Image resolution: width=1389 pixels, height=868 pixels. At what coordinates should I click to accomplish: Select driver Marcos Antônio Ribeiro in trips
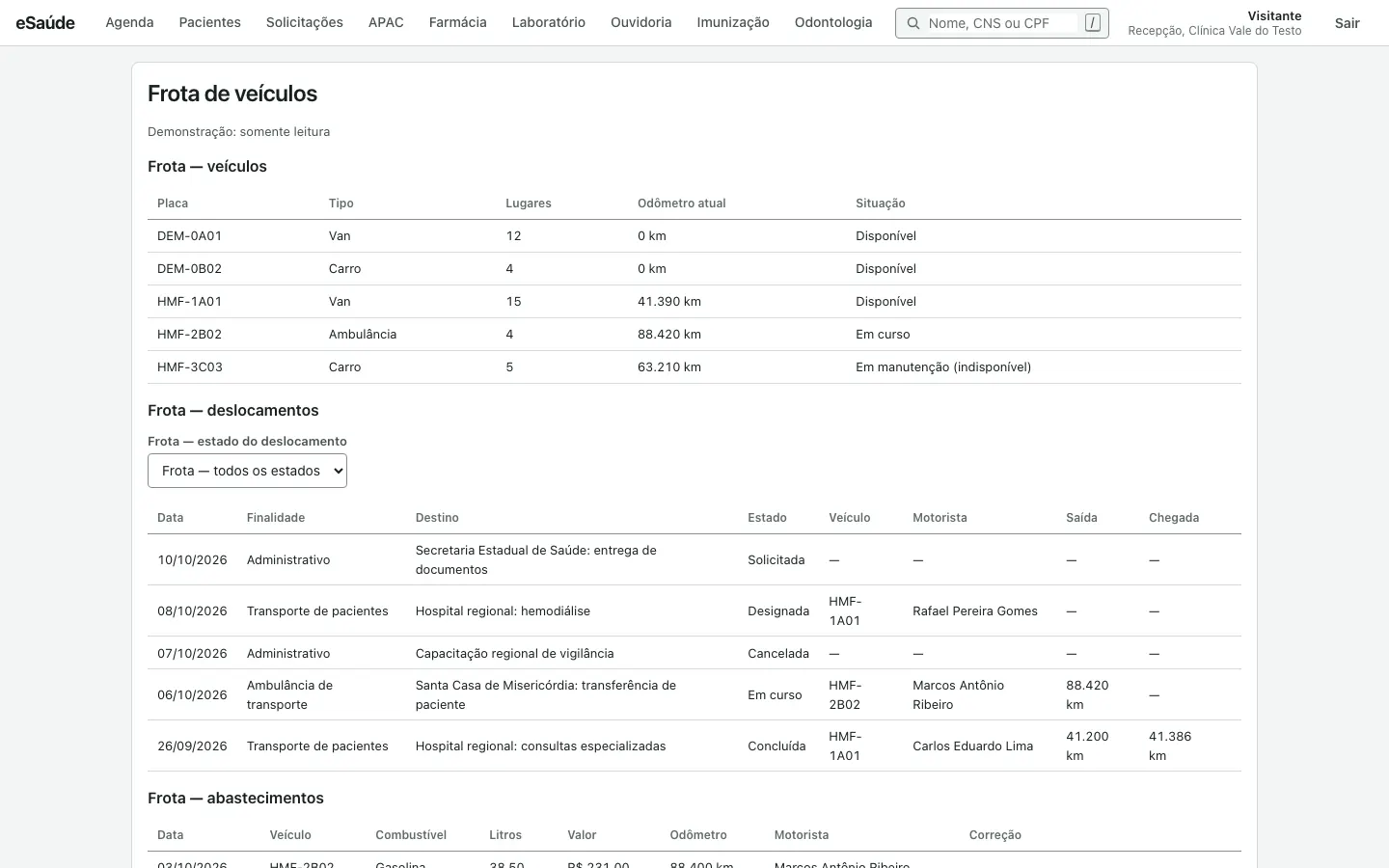pos(959,695)
